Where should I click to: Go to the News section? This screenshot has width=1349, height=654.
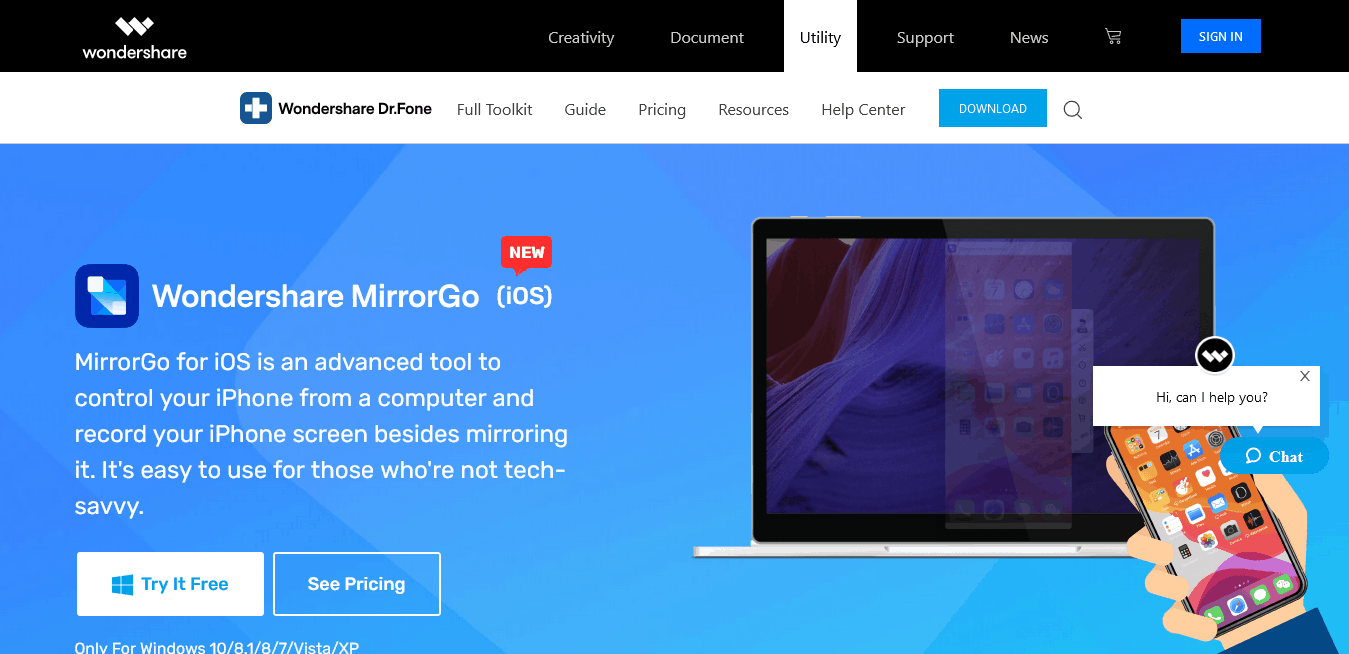click(1029, 37)
